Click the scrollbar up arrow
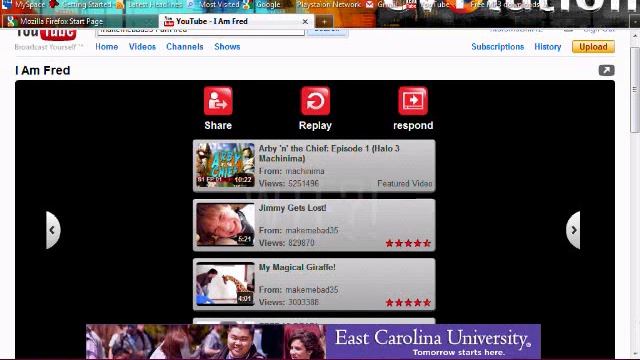Viewport: 640px width, 360px height. click(x=635, y=36)
